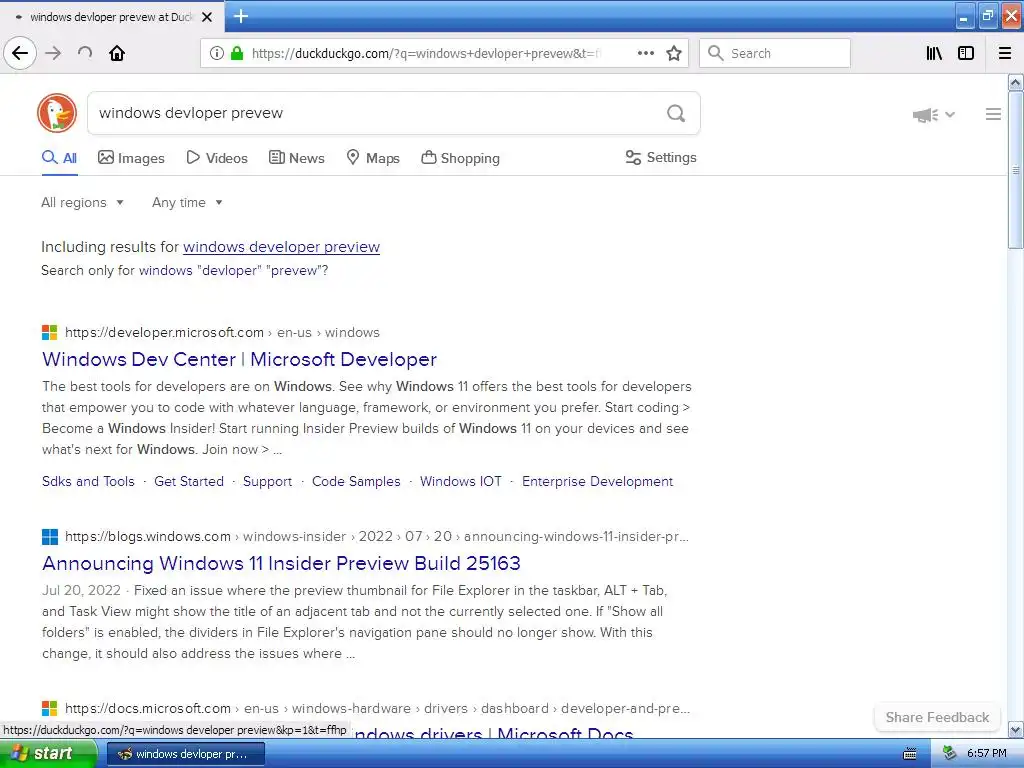Open the Firefox hamburger menu

click(1004, 53)
